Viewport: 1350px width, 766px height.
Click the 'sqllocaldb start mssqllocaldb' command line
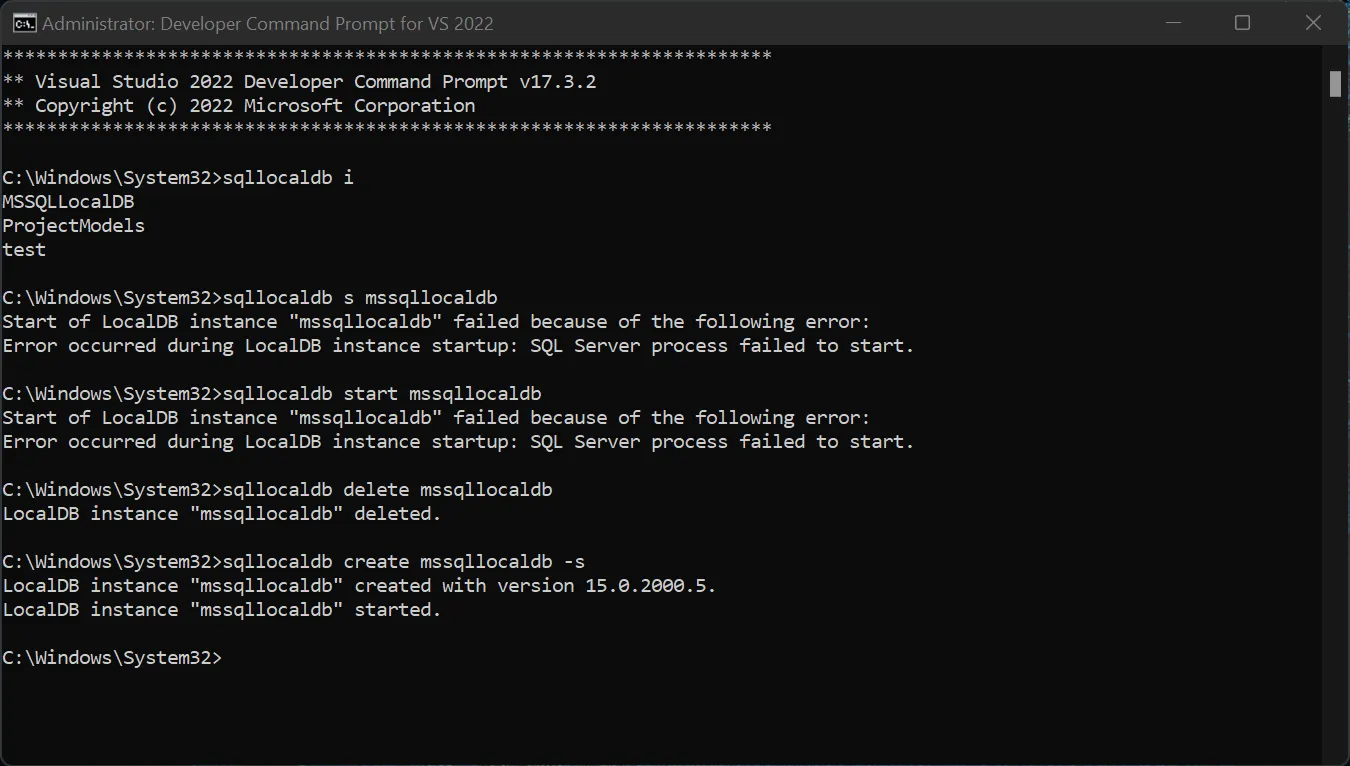click(382, 394)
